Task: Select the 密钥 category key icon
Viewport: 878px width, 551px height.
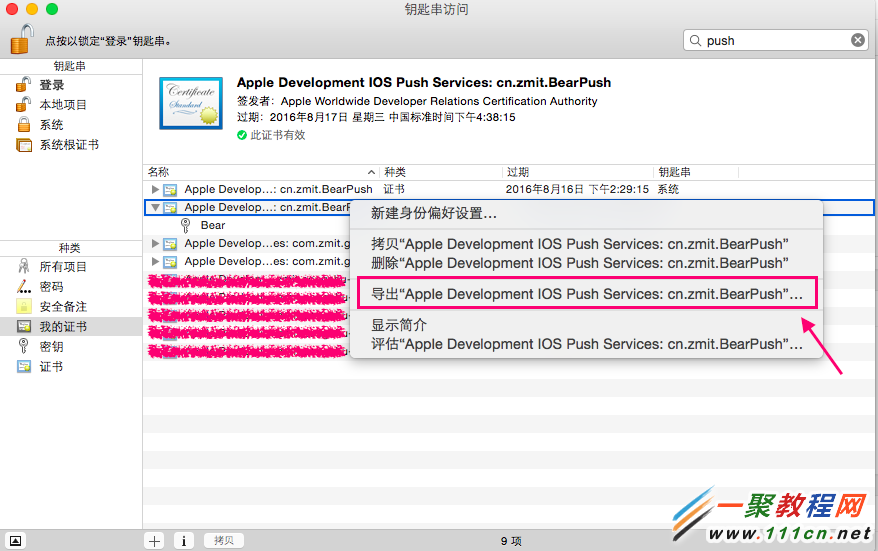Action: click(x=24, y=346)
